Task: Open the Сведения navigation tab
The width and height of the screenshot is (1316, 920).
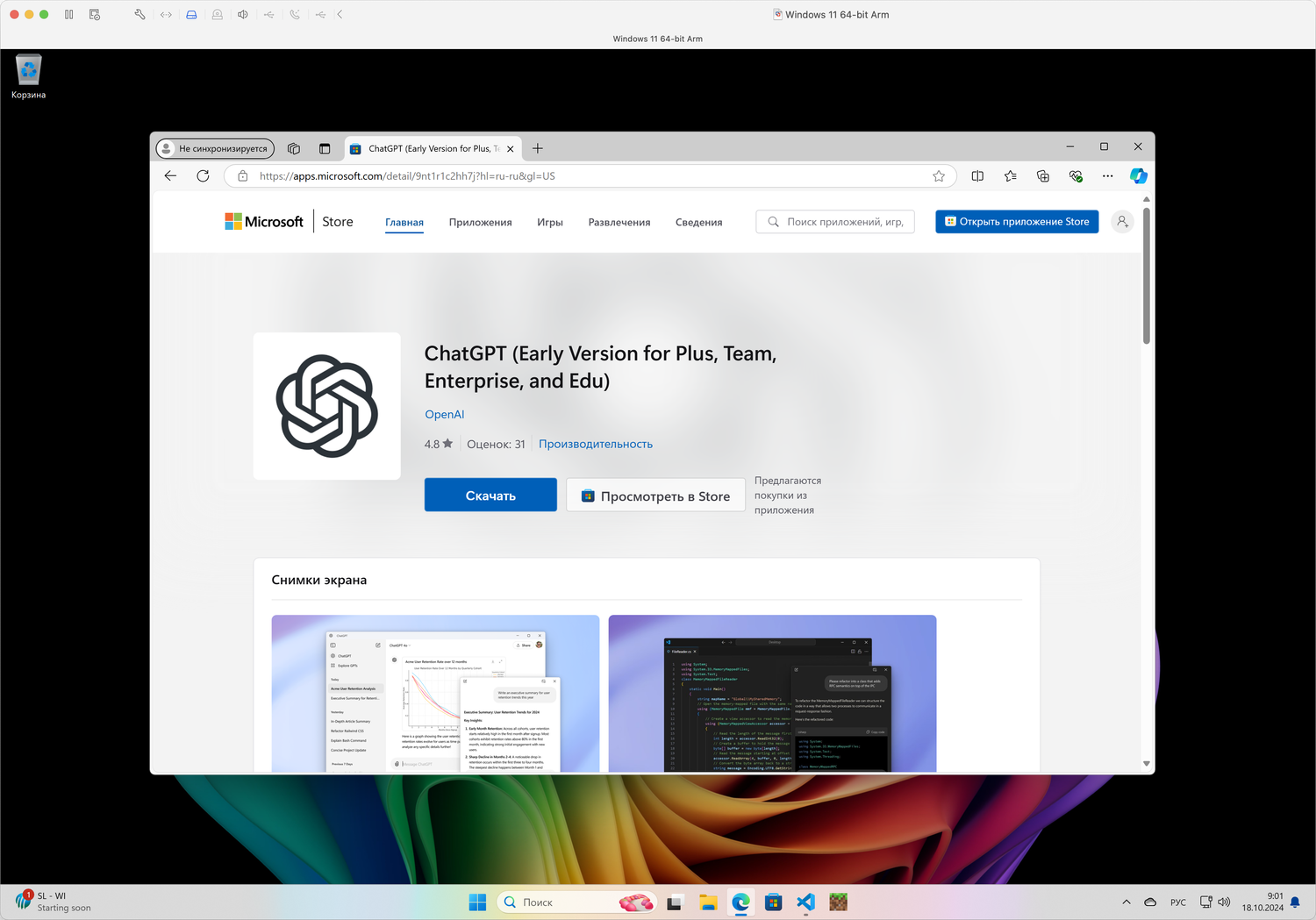Action: 699,223
